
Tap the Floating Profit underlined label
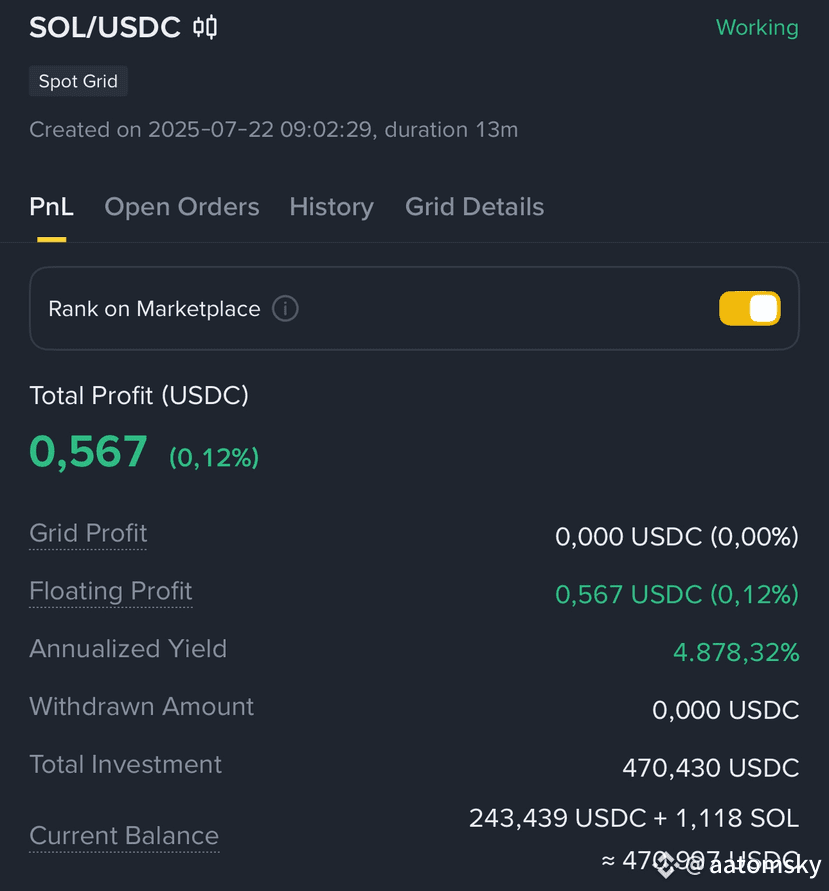click(111, 592)
